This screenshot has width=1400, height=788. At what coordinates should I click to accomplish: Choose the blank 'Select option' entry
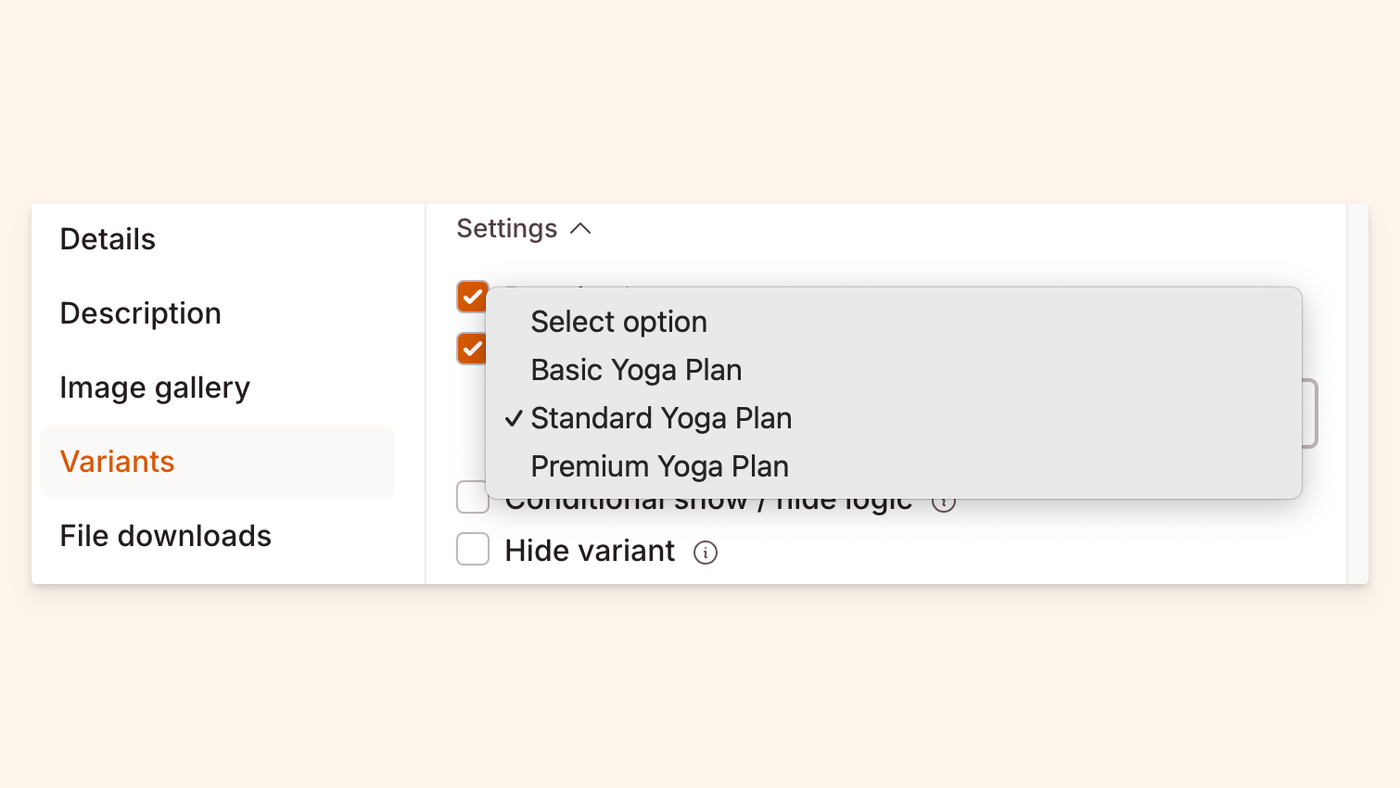[618, 322]
